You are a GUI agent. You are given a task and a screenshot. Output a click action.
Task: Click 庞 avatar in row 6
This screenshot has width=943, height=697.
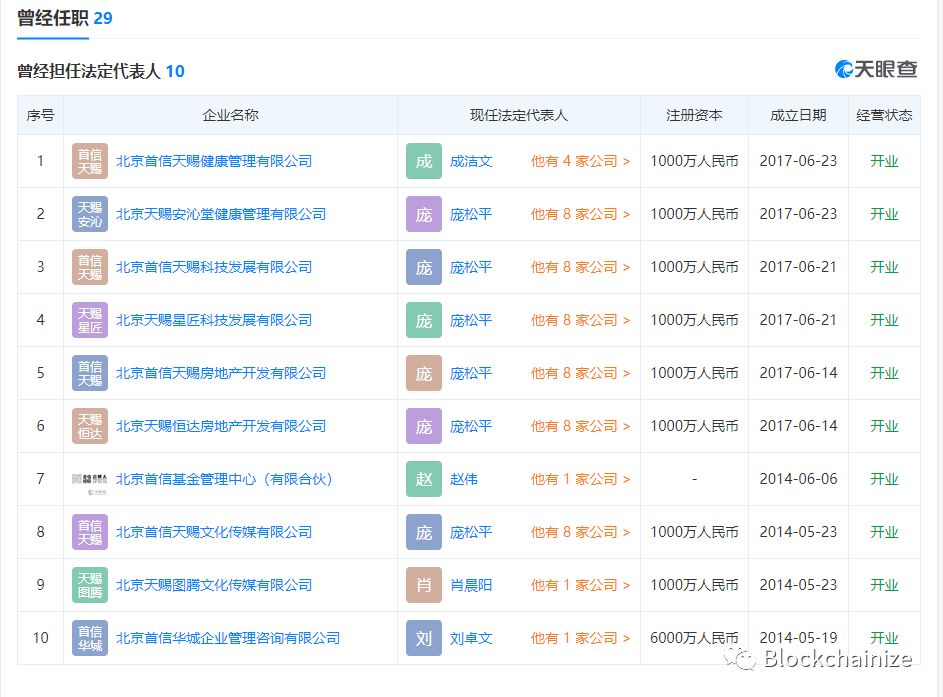[x=424, y=426]
